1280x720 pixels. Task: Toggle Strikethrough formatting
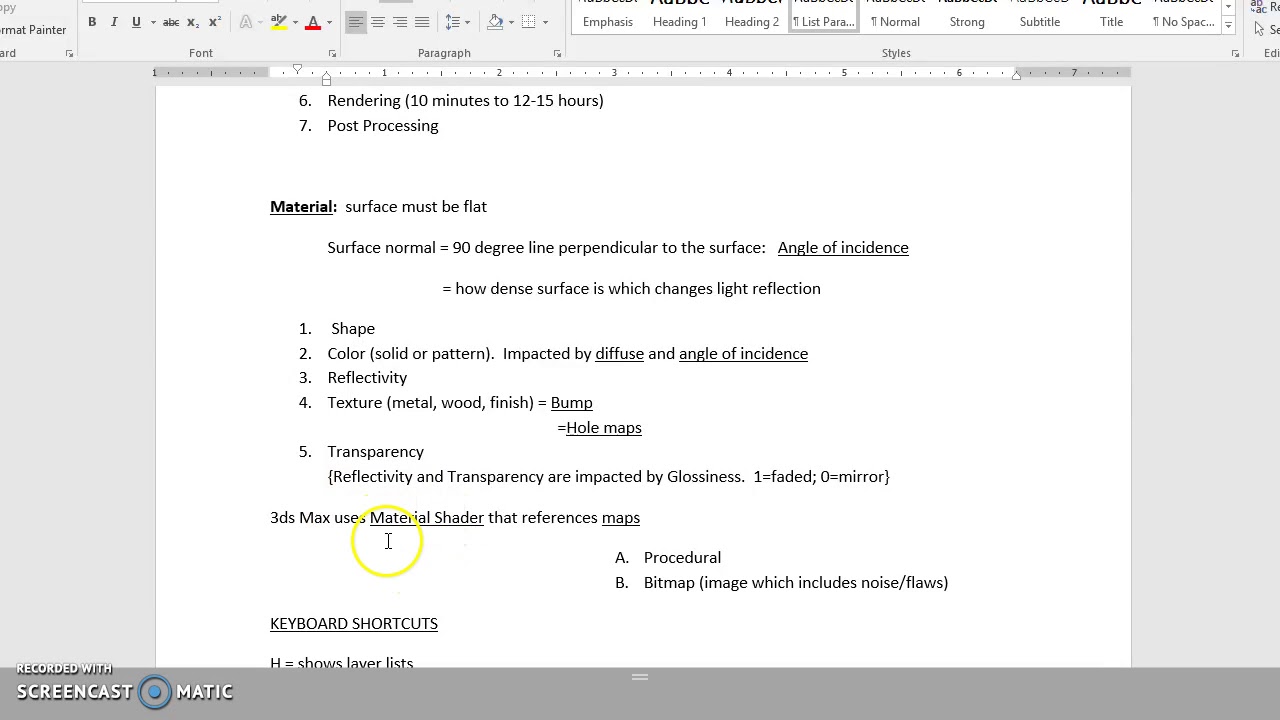coord(171,22)
